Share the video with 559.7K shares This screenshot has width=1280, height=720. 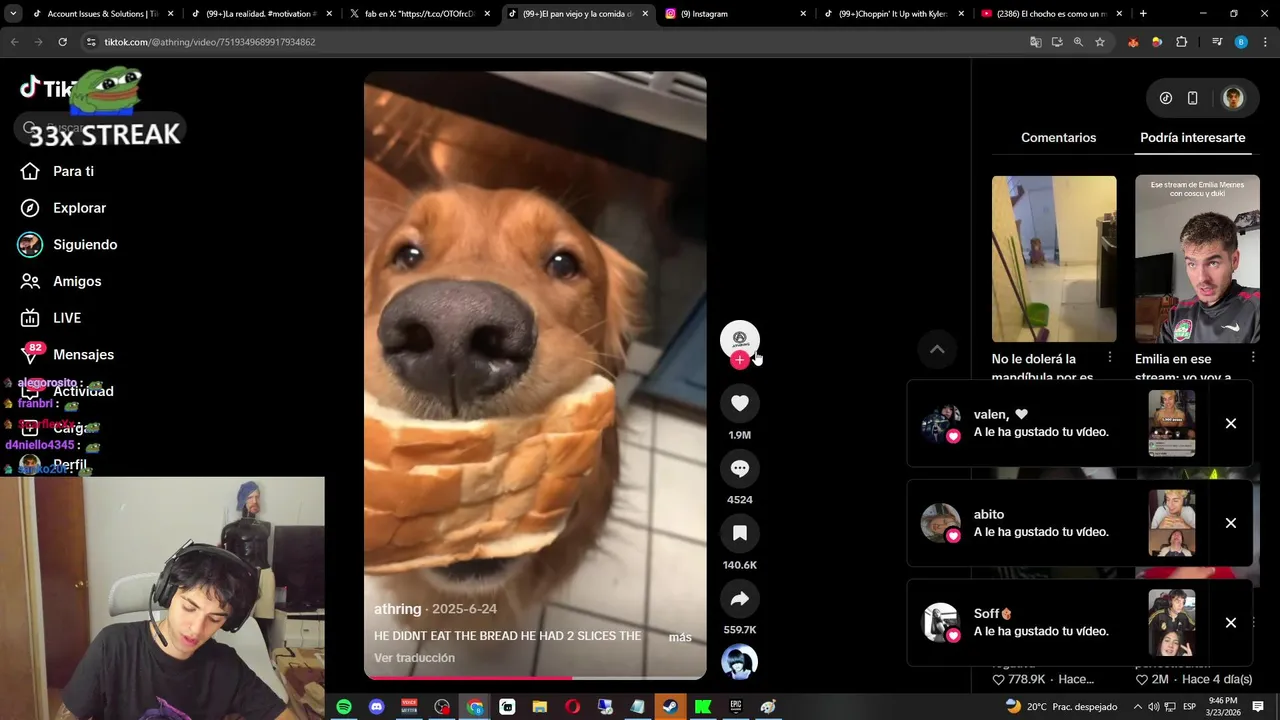(x=740, y=598)
